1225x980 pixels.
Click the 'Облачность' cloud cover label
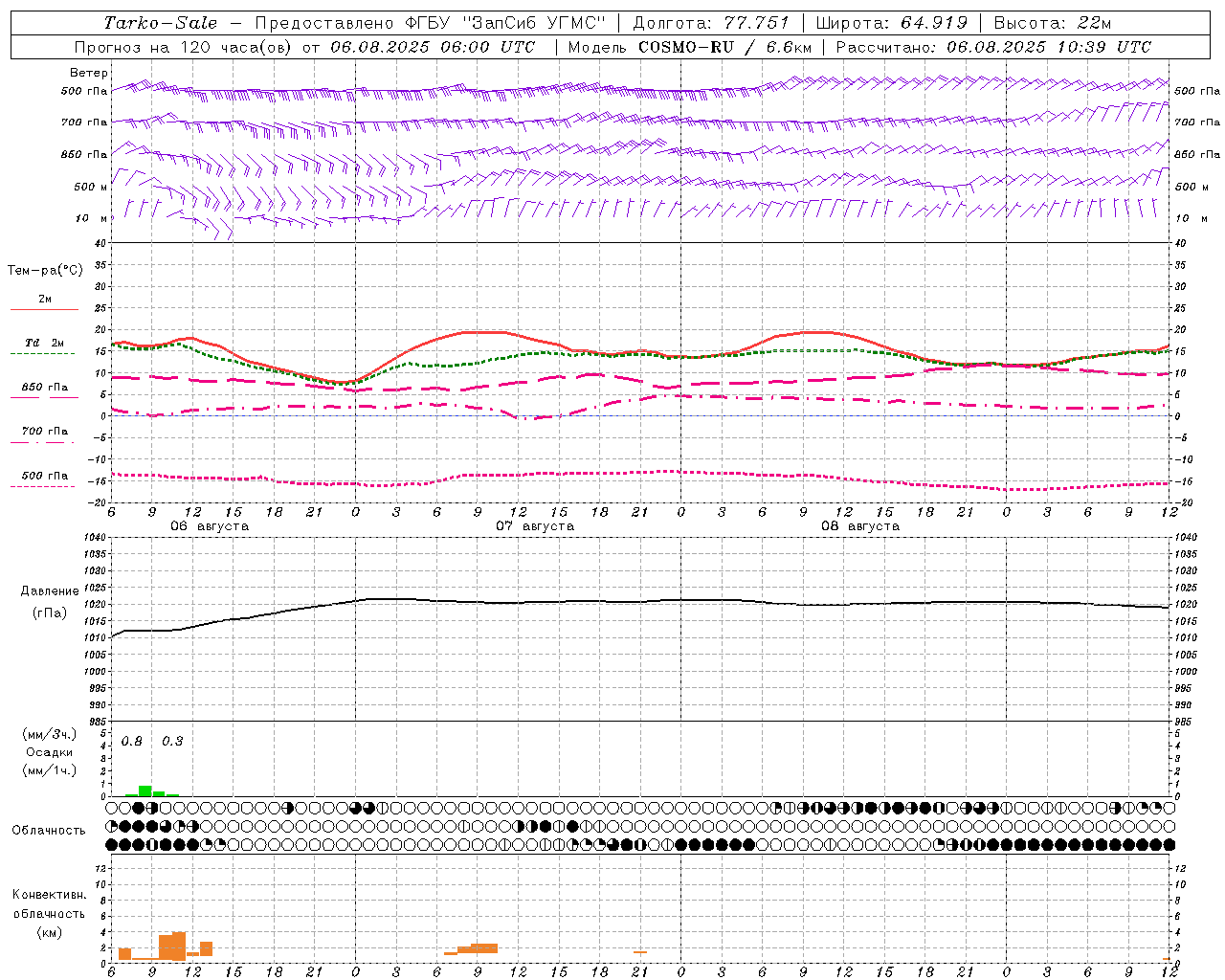[x=49, y=831]
